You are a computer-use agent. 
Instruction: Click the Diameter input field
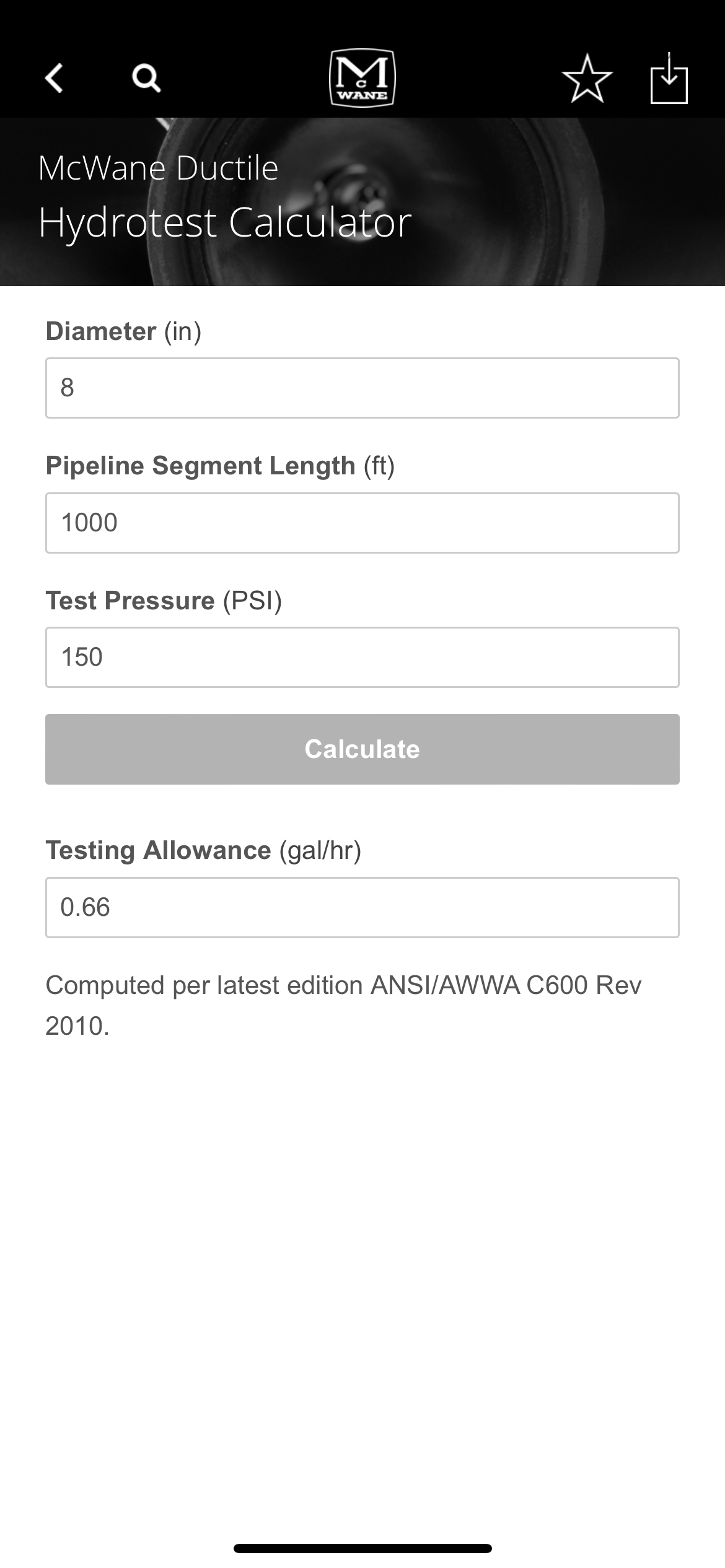362,388
